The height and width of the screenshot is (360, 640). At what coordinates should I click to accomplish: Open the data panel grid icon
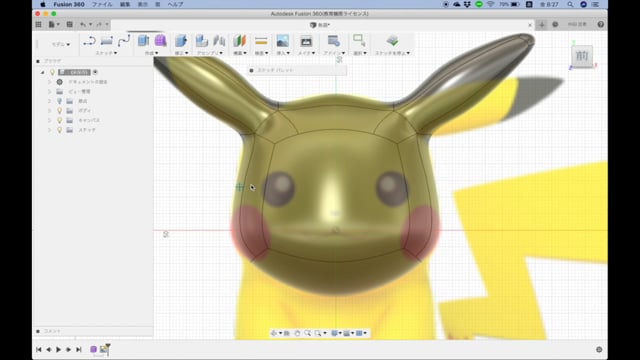[x=38, y=24]
